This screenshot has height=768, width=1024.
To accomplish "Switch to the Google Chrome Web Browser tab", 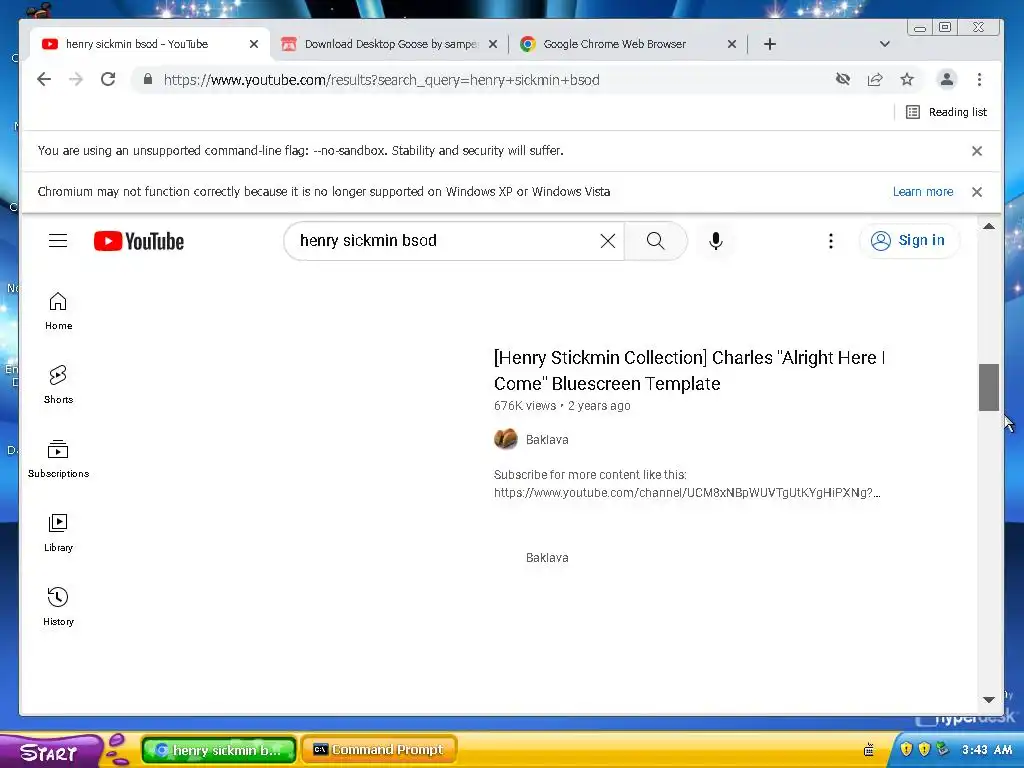I will coord(628,44).
